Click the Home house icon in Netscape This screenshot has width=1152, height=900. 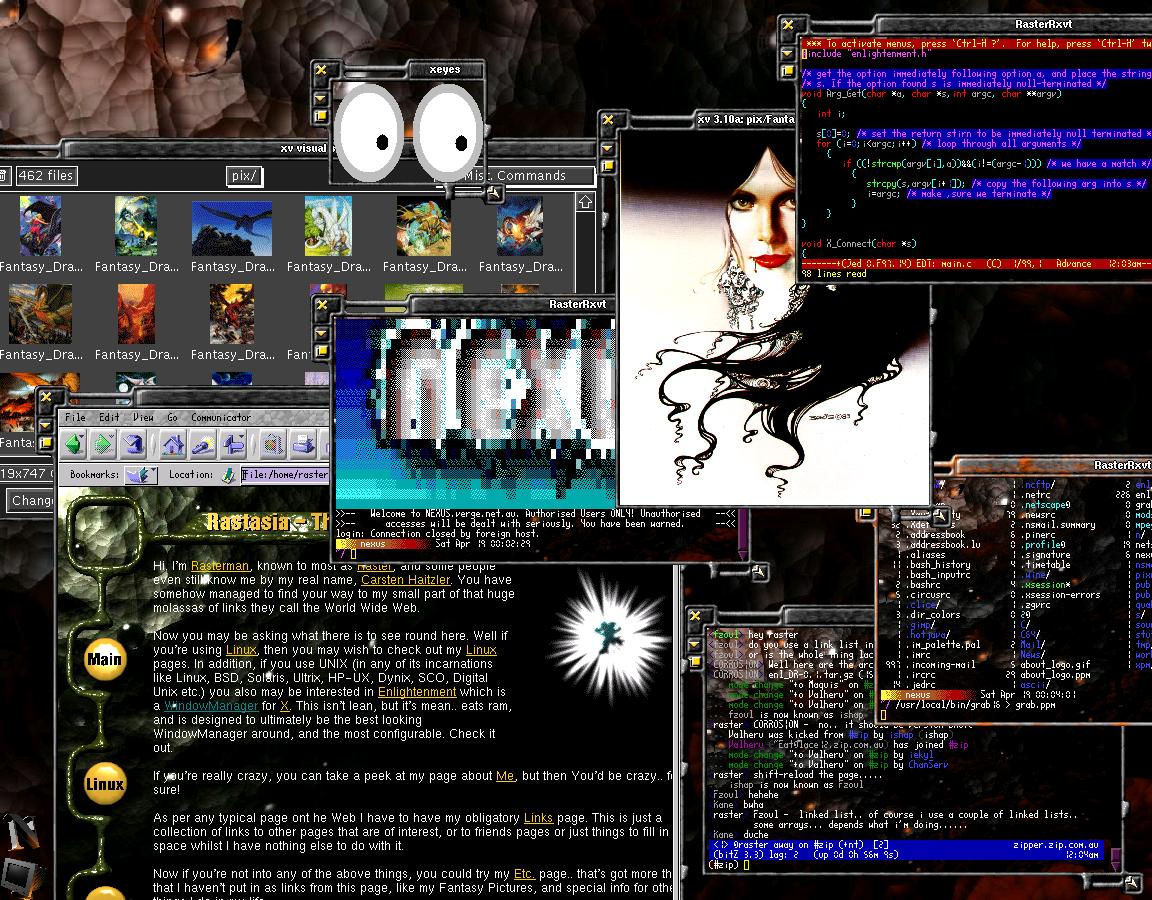(173, 444)
